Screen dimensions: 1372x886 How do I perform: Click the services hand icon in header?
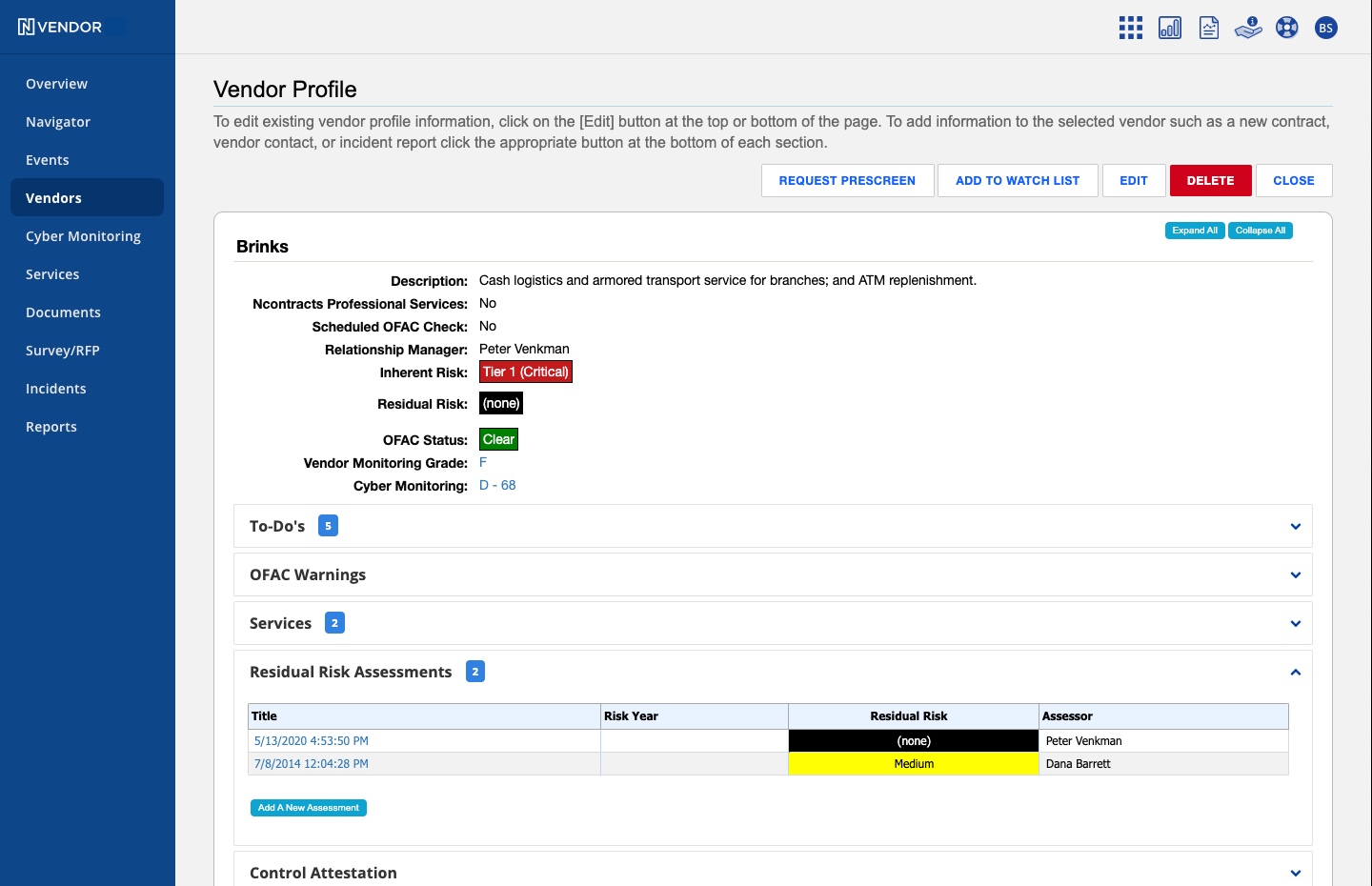1247,28
